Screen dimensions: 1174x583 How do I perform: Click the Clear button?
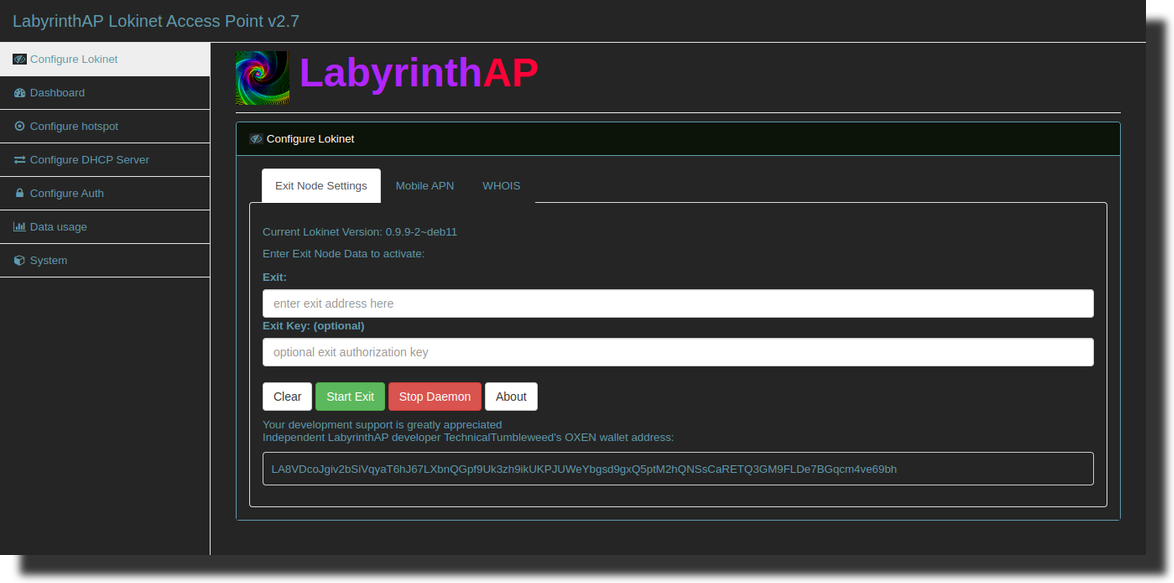pos(288,397)
